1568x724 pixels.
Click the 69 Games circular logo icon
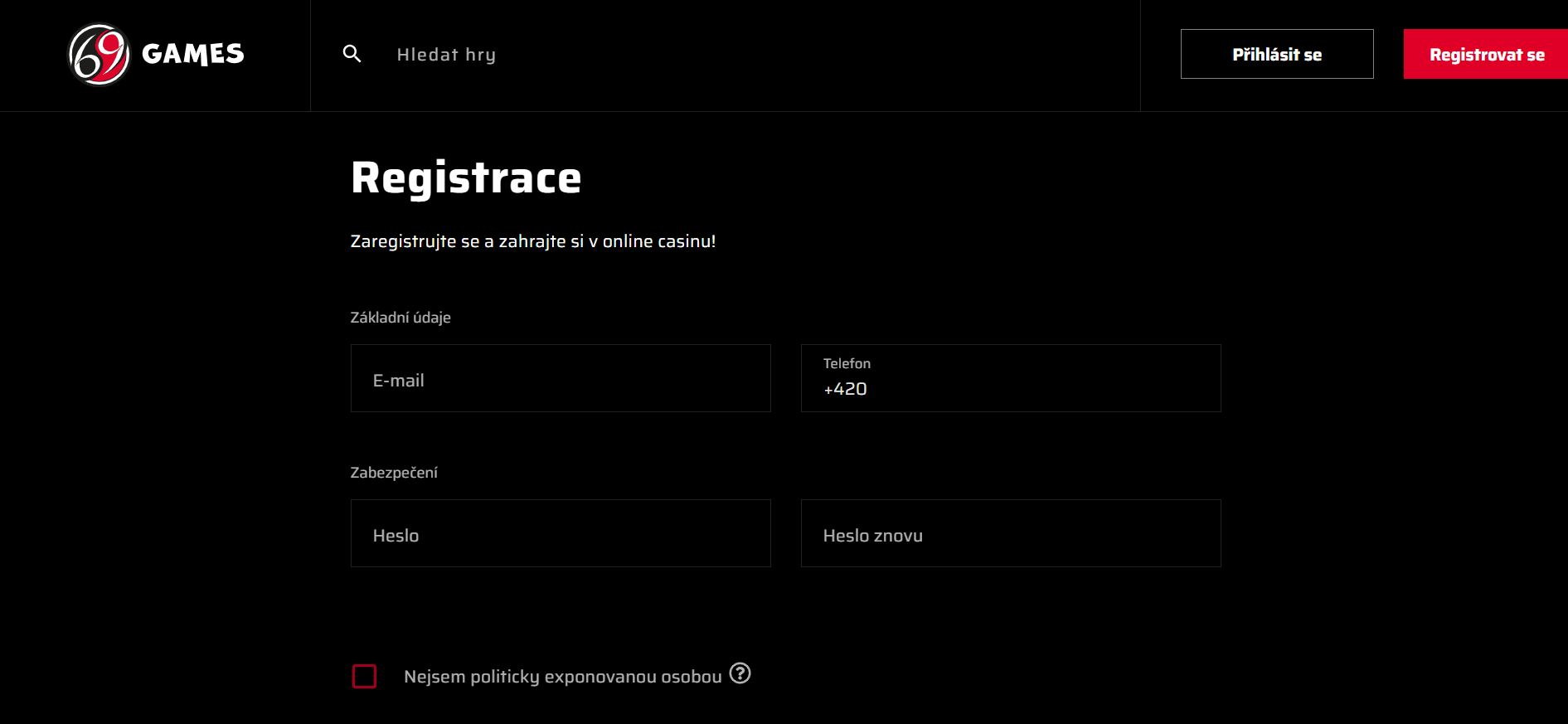point(99,55)
